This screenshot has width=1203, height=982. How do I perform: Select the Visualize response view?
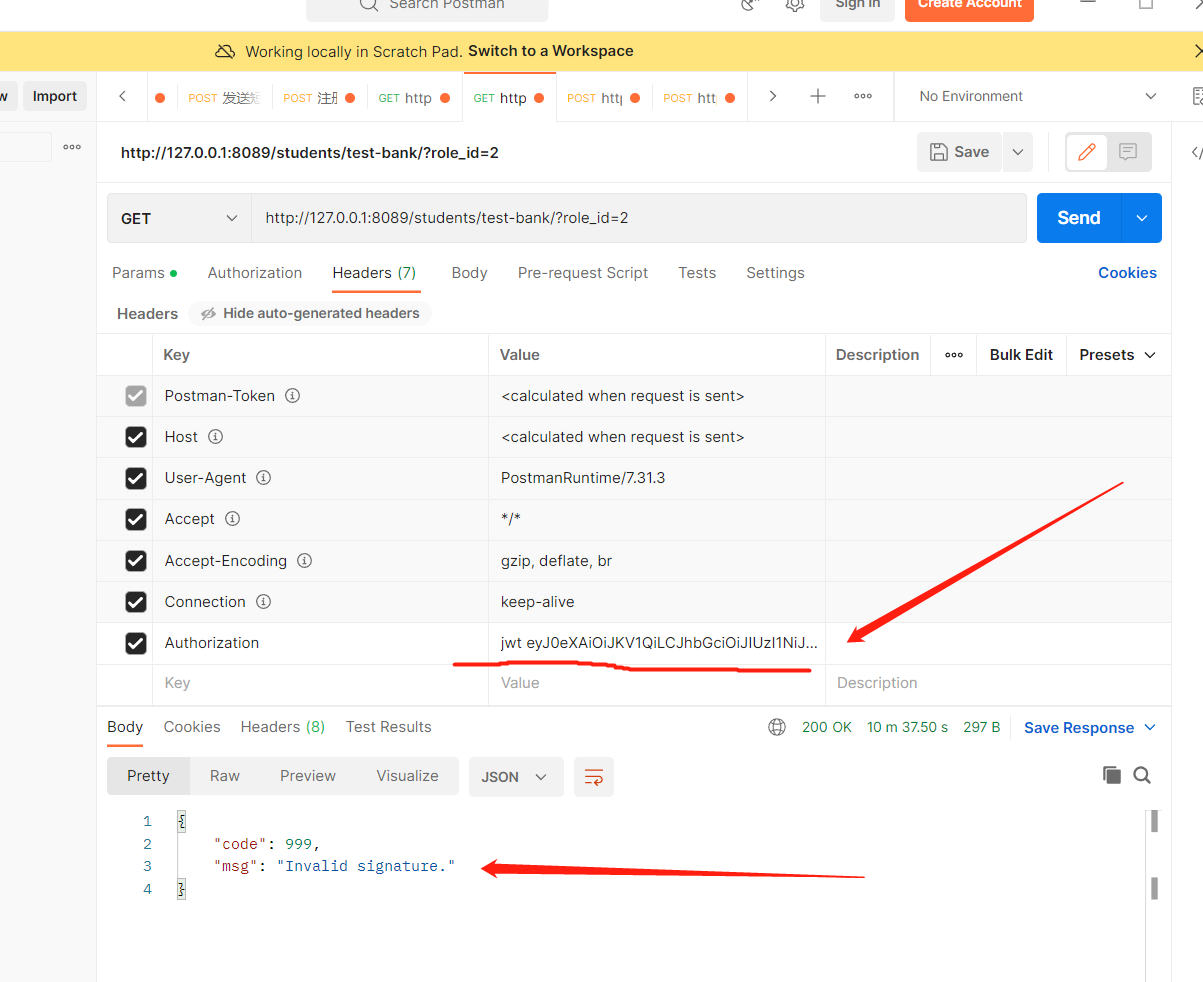tap(407, 776)
